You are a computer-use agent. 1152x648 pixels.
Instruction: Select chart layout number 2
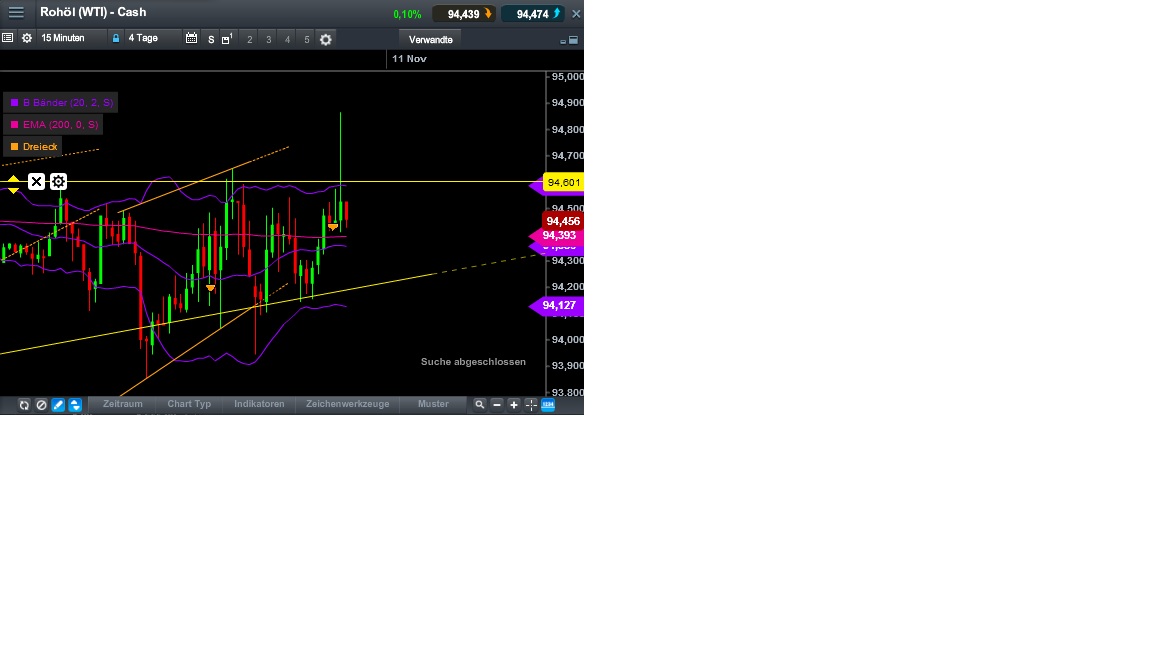pyautogui.click(x=249, y=40)
